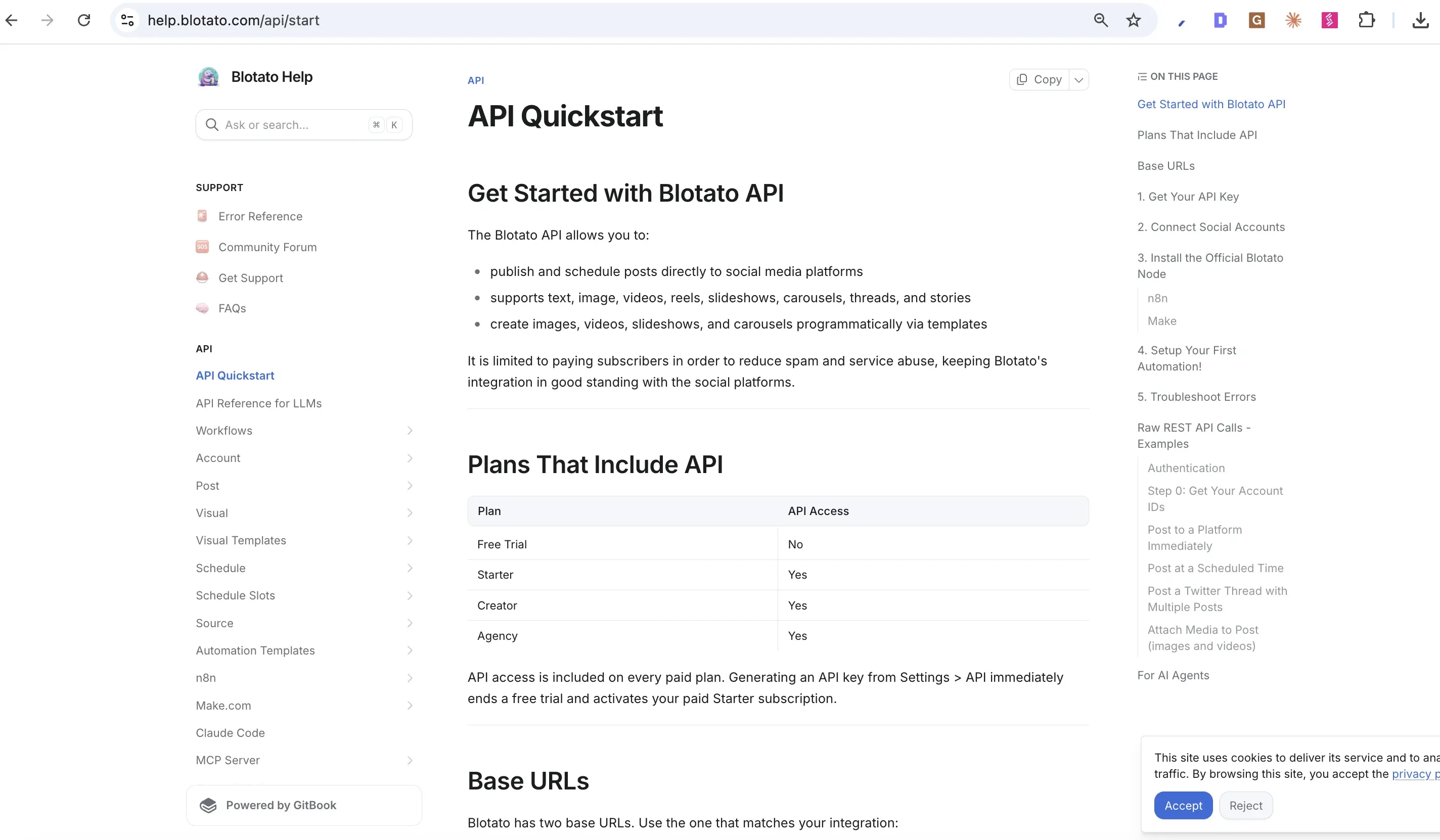The height and width of the screenshot is (840, 1440).
Task: Open Claude Code page
Action: point(230,733)
